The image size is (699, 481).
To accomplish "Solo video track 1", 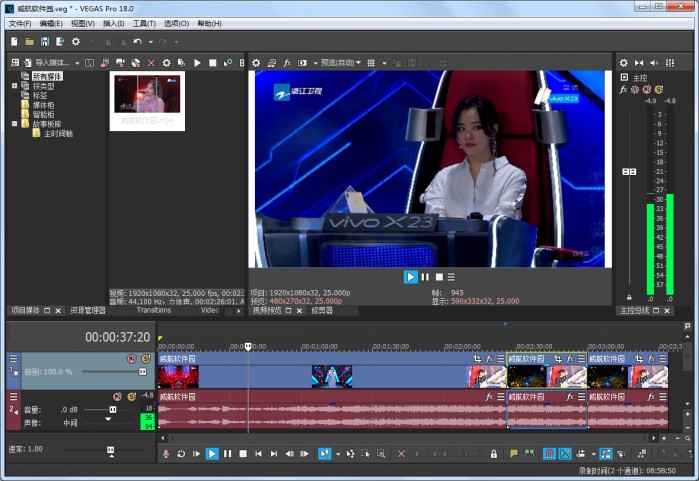I will point(145,358).
